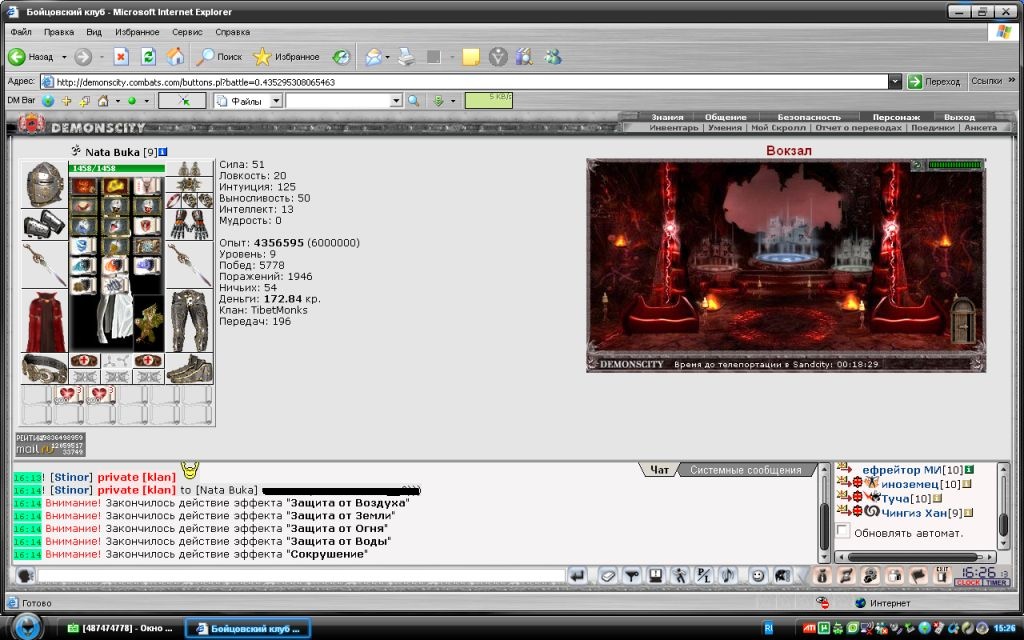This screenshot has height=640, width=1024.
Task: Toggle the Обновлять автомат. checkbox
Action: point(842,532)
